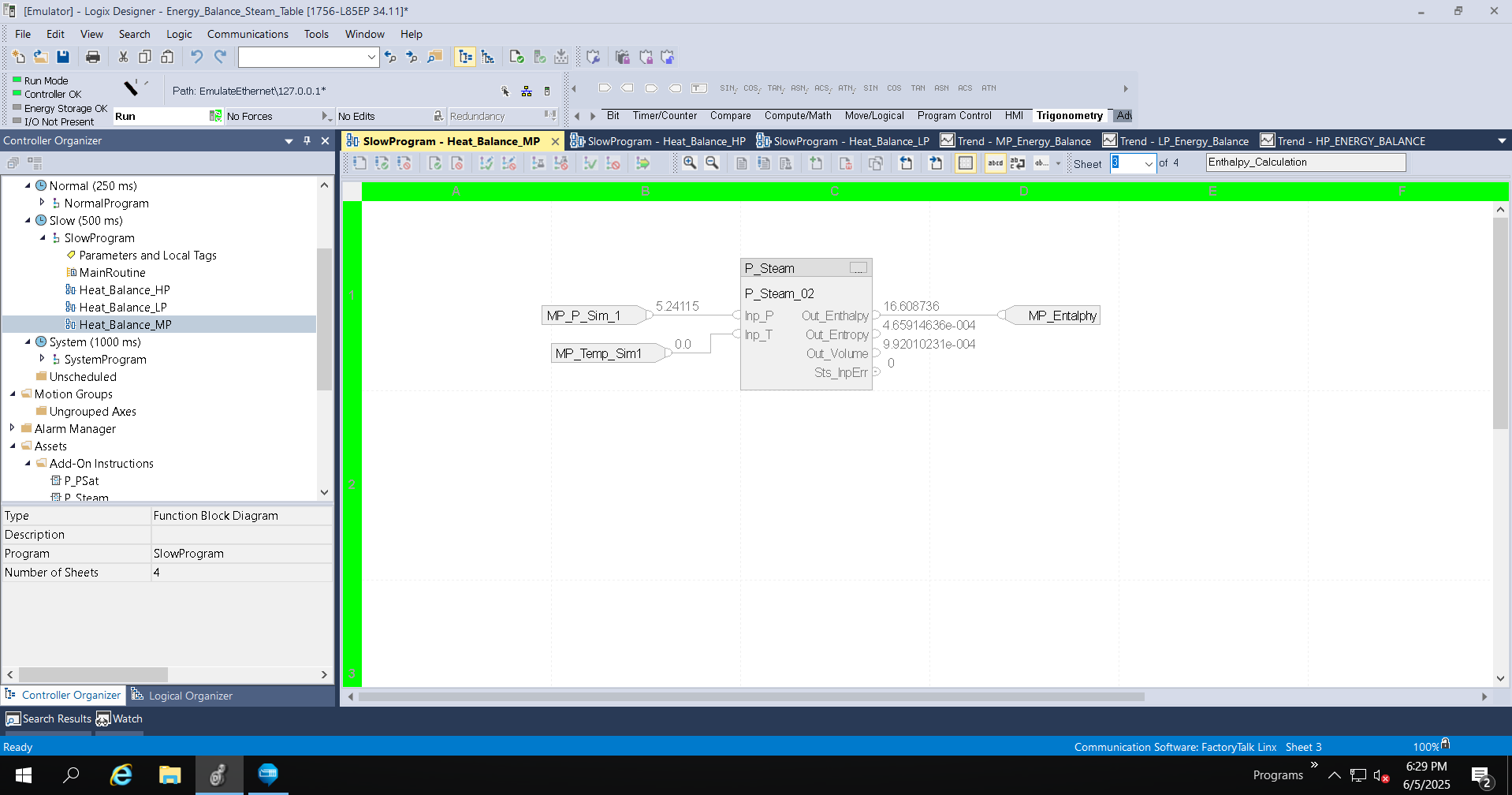1512x795 pixels.
Task: Toggle the abcd text box display option
Action: point(994,163)
